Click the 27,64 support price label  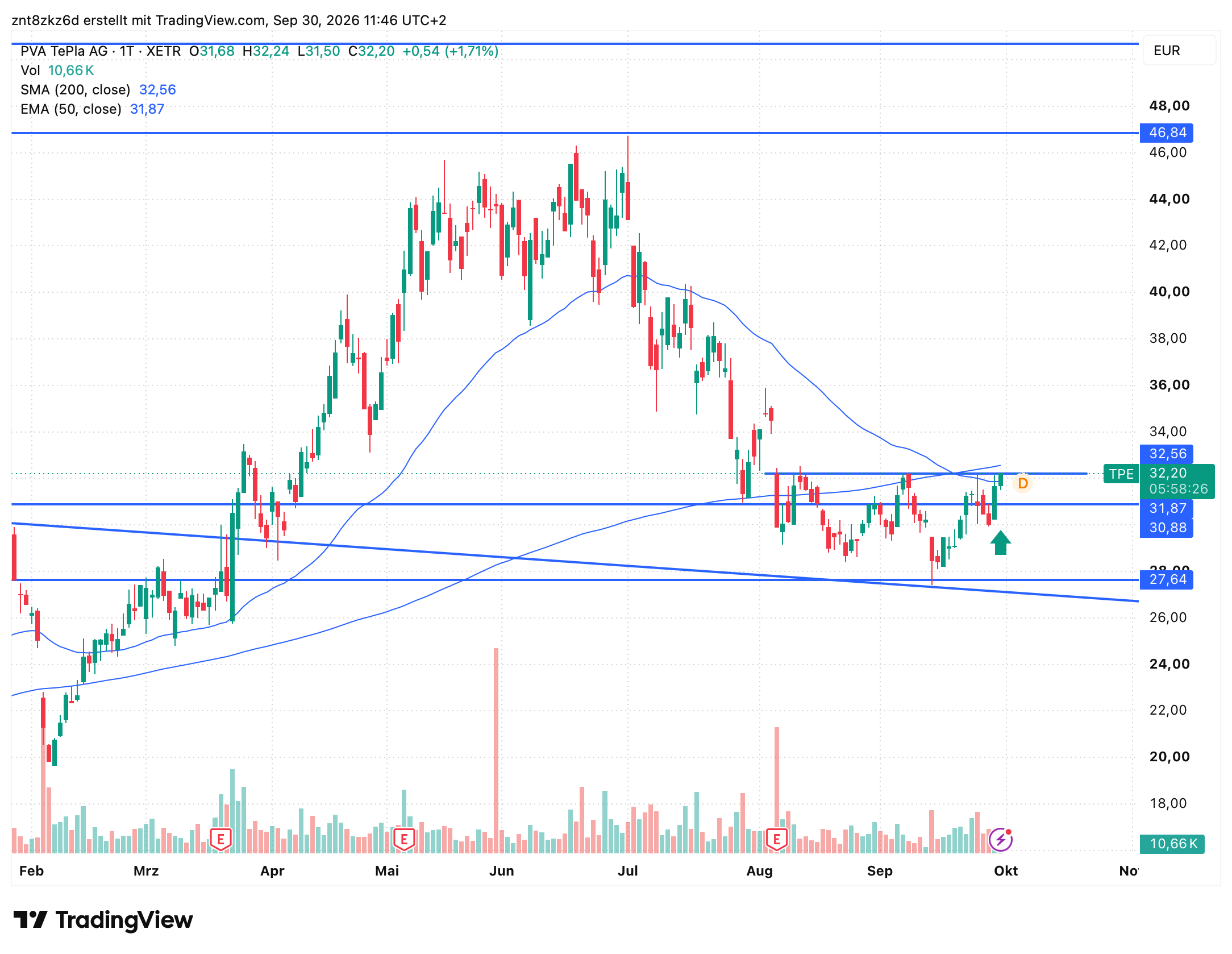[1167, 579]
